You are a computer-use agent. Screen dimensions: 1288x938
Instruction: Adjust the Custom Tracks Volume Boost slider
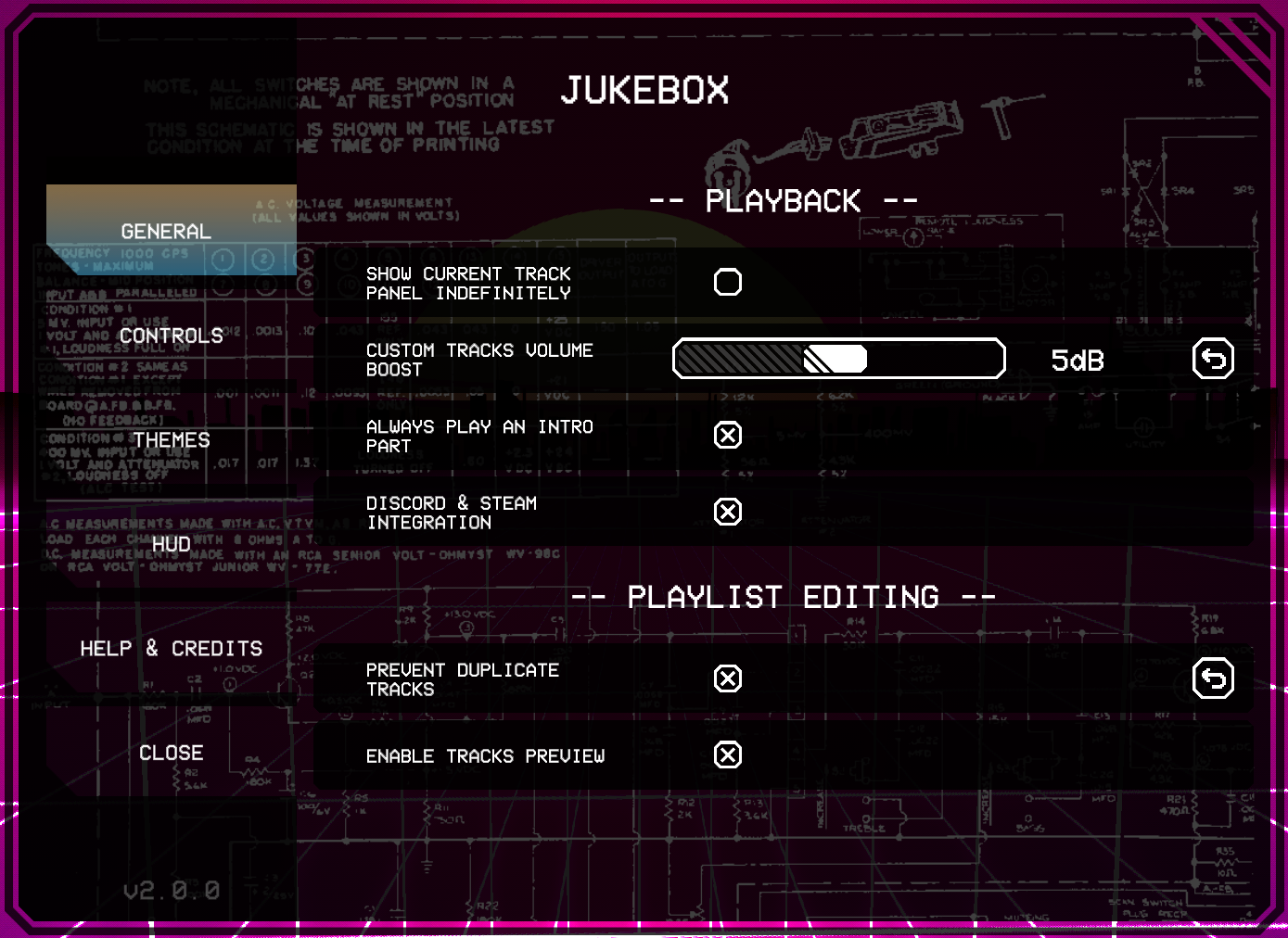pos(838,359)
